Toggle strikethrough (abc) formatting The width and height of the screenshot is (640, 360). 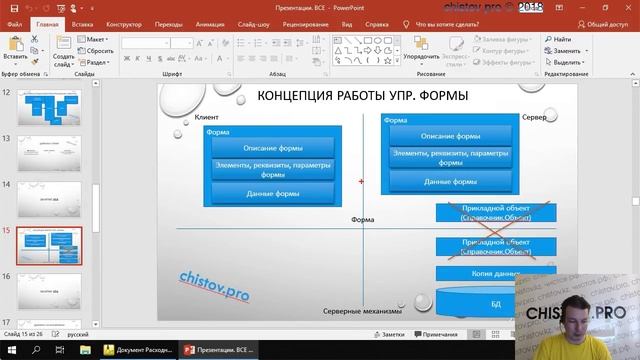(x=171, y=59)
